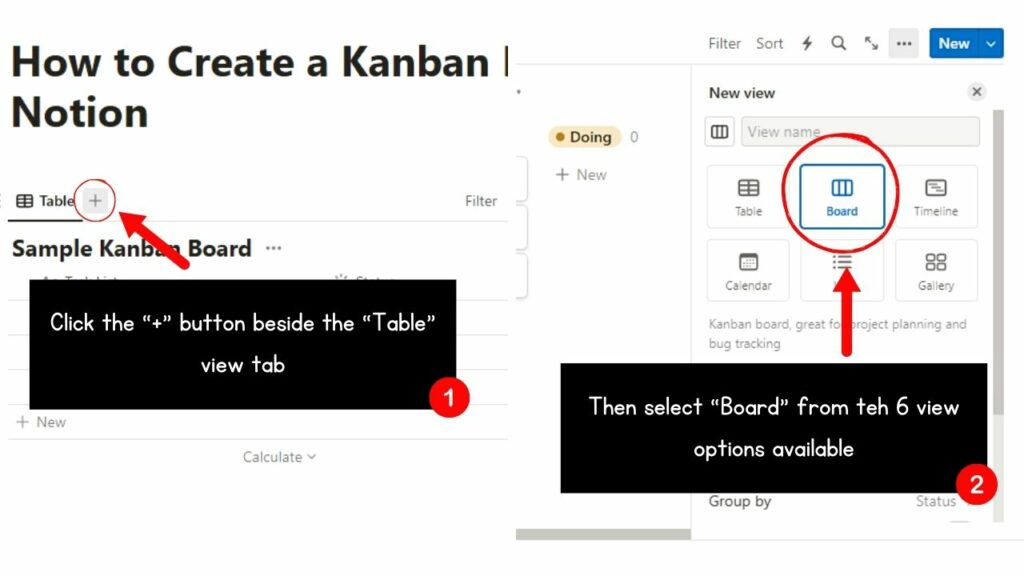The width and height of the screenshot is (1024, 576).
Task: Select the Board view icon
Action: [840, 195]
